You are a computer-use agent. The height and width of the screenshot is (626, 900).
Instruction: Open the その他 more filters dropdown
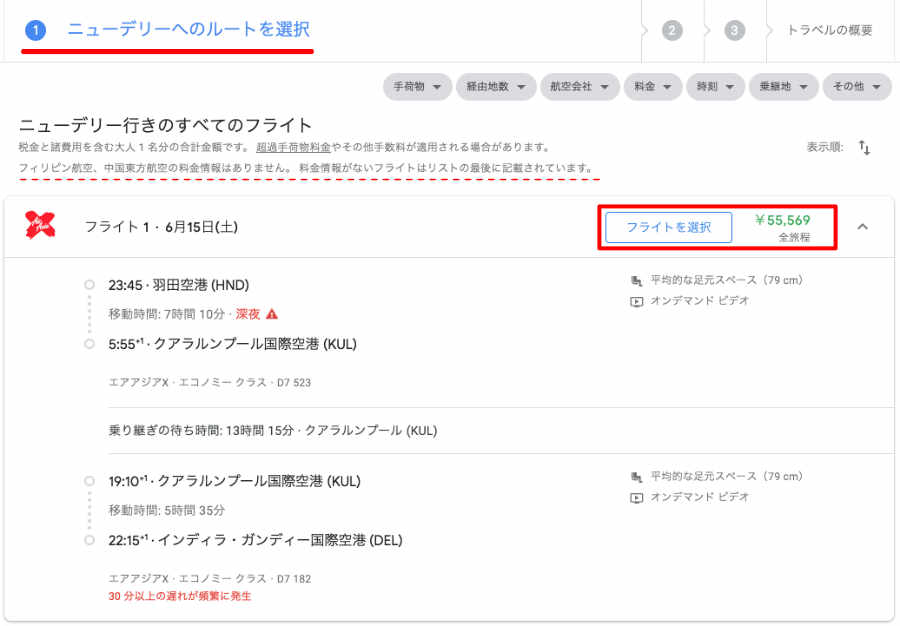857,87
